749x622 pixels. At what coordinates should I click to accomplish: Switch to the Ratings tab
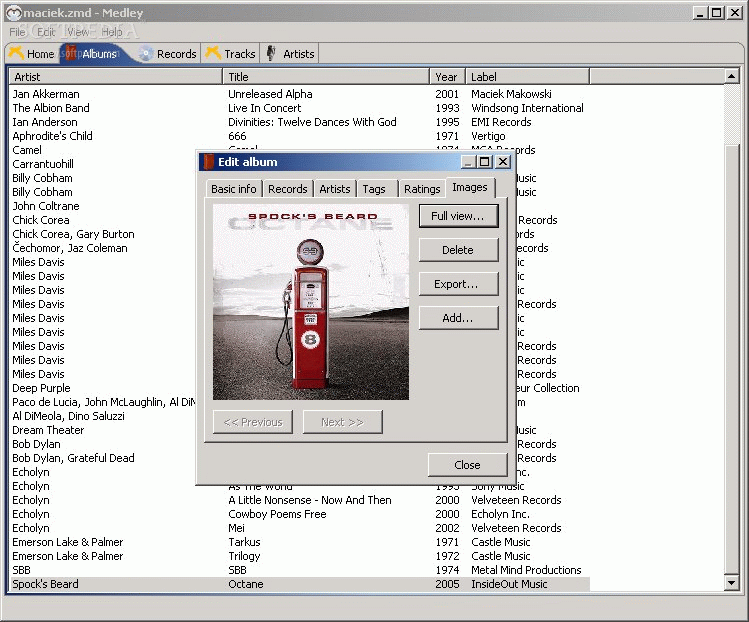(x=422, y=189)
